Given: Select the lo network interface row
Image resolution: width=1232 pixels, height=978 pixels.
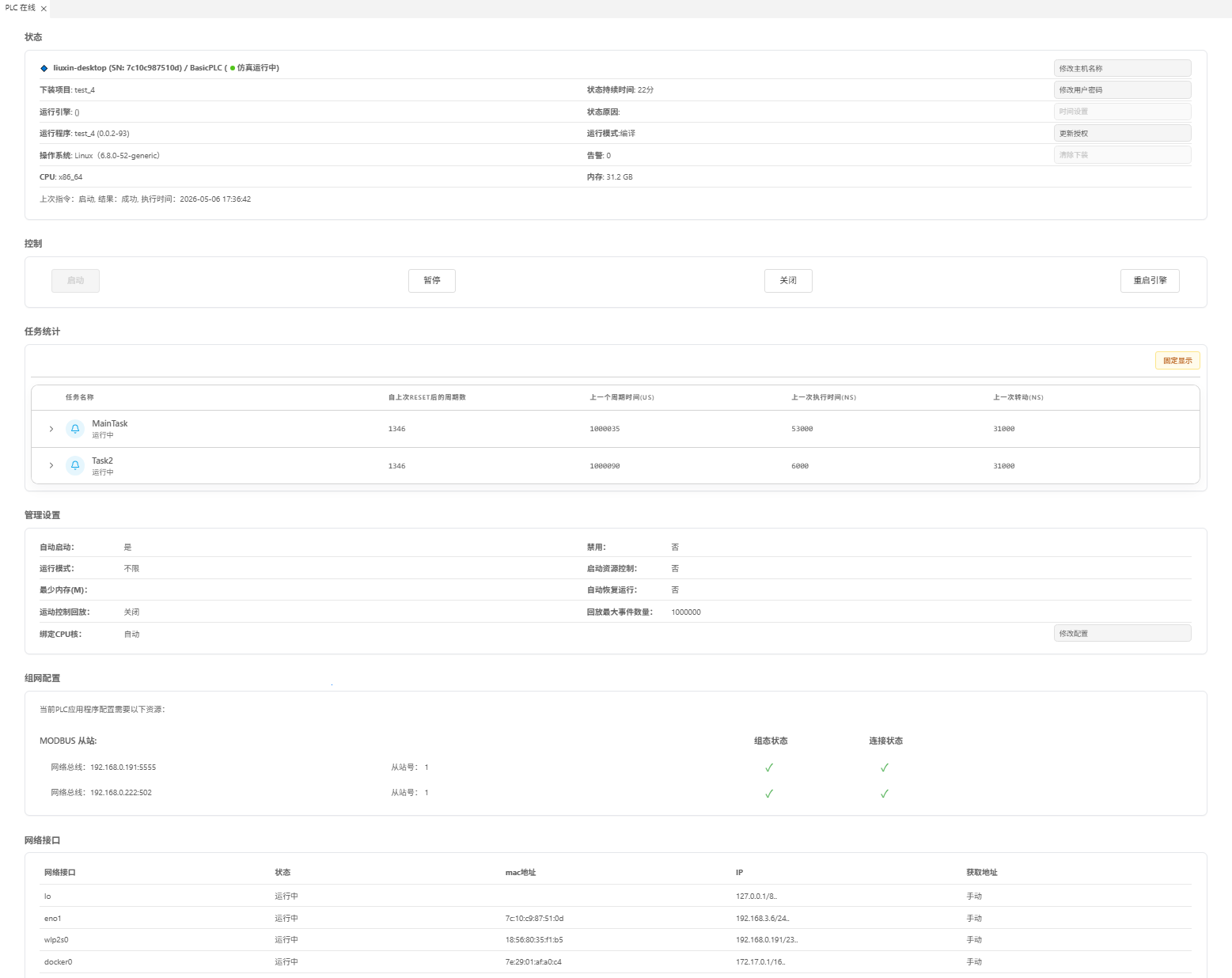Looking at the screenshot, I should point(616,896).
